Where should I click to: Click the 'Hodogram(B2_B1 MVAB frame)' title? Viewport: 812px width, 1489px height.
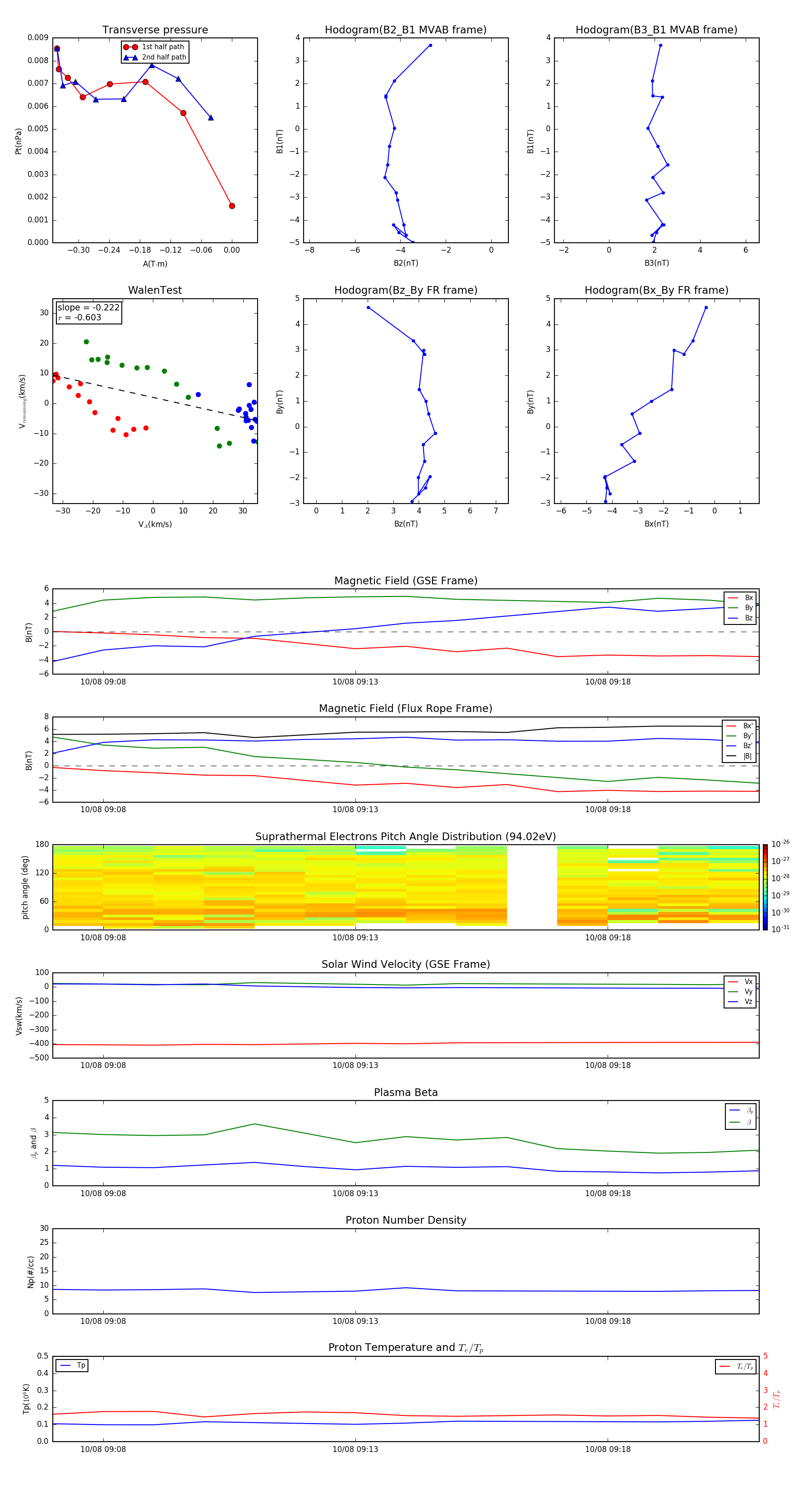[x=406, y=29]
